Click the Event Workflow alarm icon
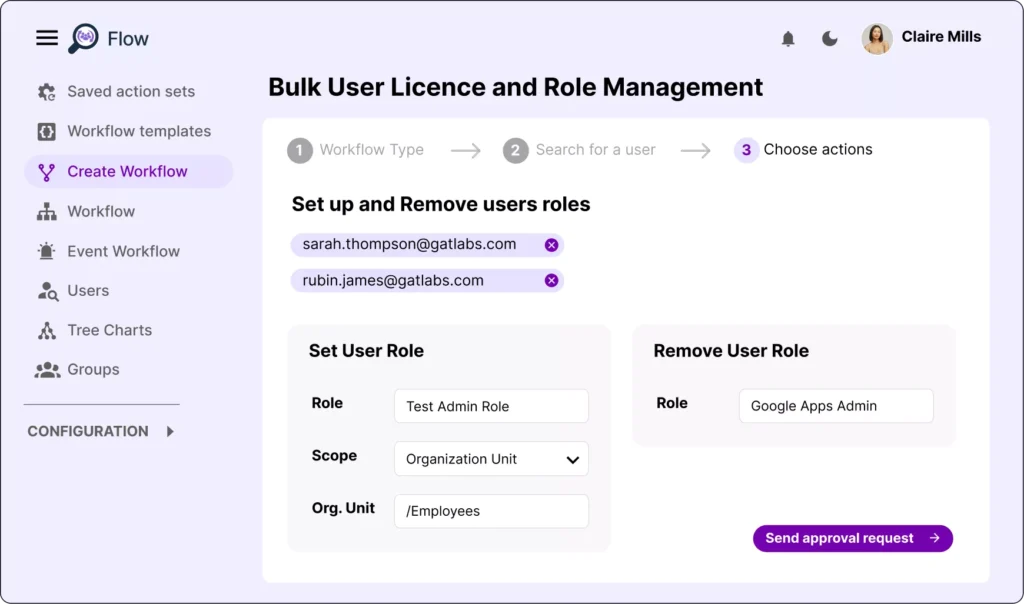 (46, 251)
